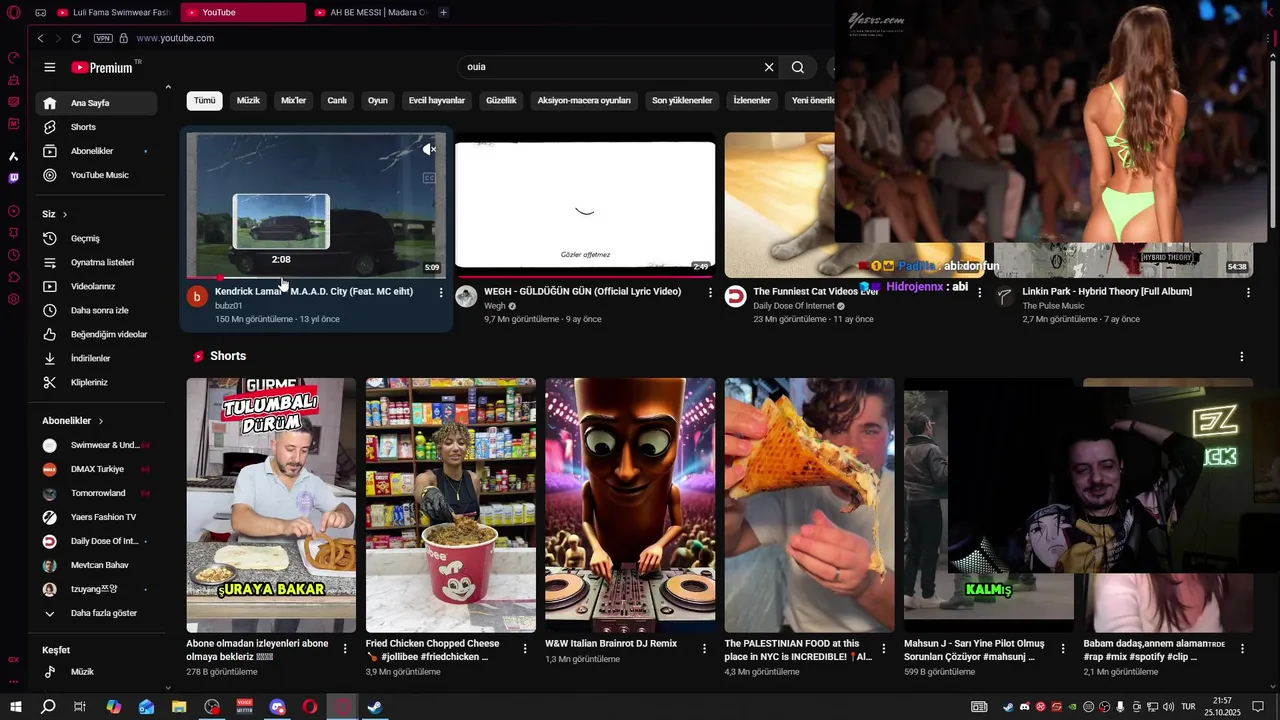This screenshot has height=720, width=1280.
Task: Open options for Linkin Park Hybrid Theory
Action: coord(1248,292)
